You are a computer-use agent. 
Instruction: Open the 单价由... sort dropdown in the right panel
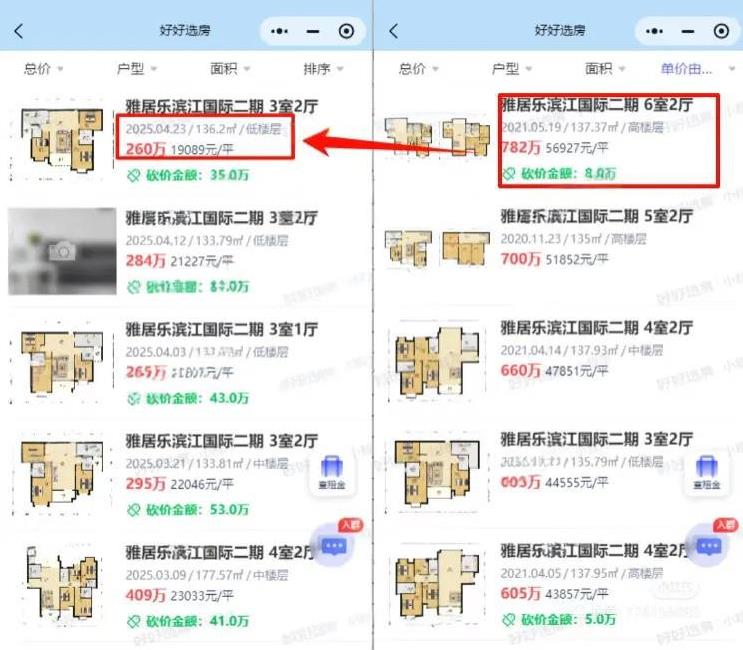698,69
